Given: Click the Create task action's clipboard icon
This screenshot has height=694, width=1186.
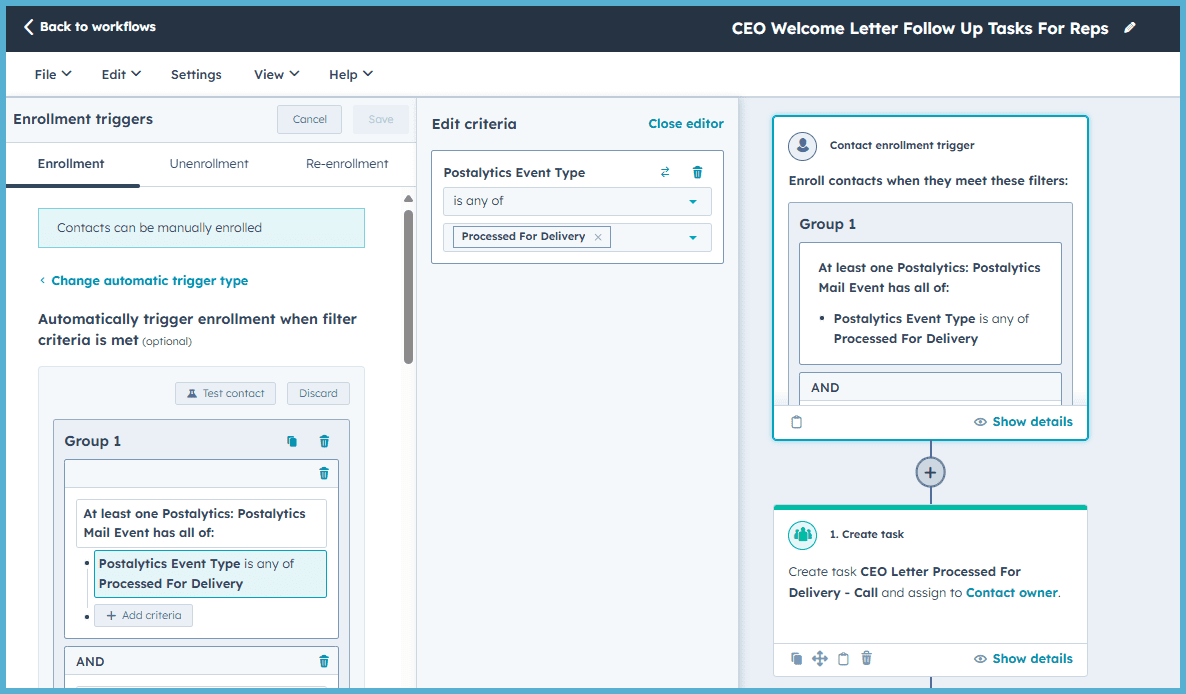Looking at the screenshot, I should pos(843,658).
